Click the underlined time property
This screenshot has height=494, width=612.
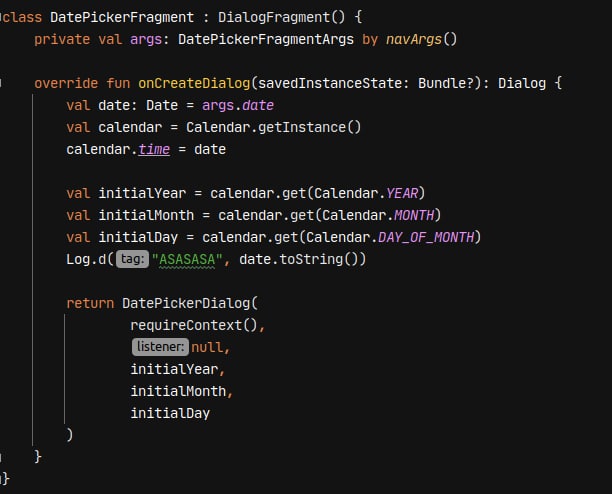coord(154,149)
